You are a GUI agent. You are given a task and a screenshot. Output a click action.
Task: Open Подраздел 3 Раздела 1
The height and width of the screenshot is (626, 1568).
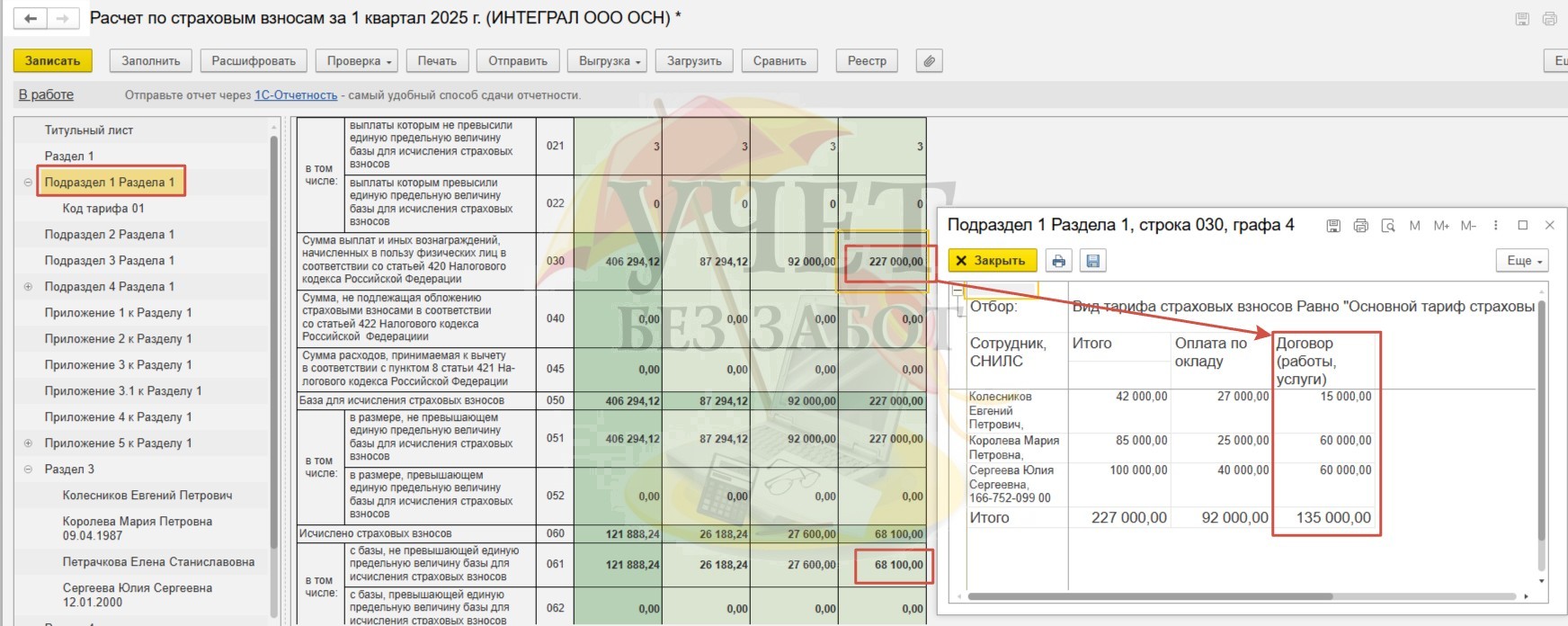[110, 261]
